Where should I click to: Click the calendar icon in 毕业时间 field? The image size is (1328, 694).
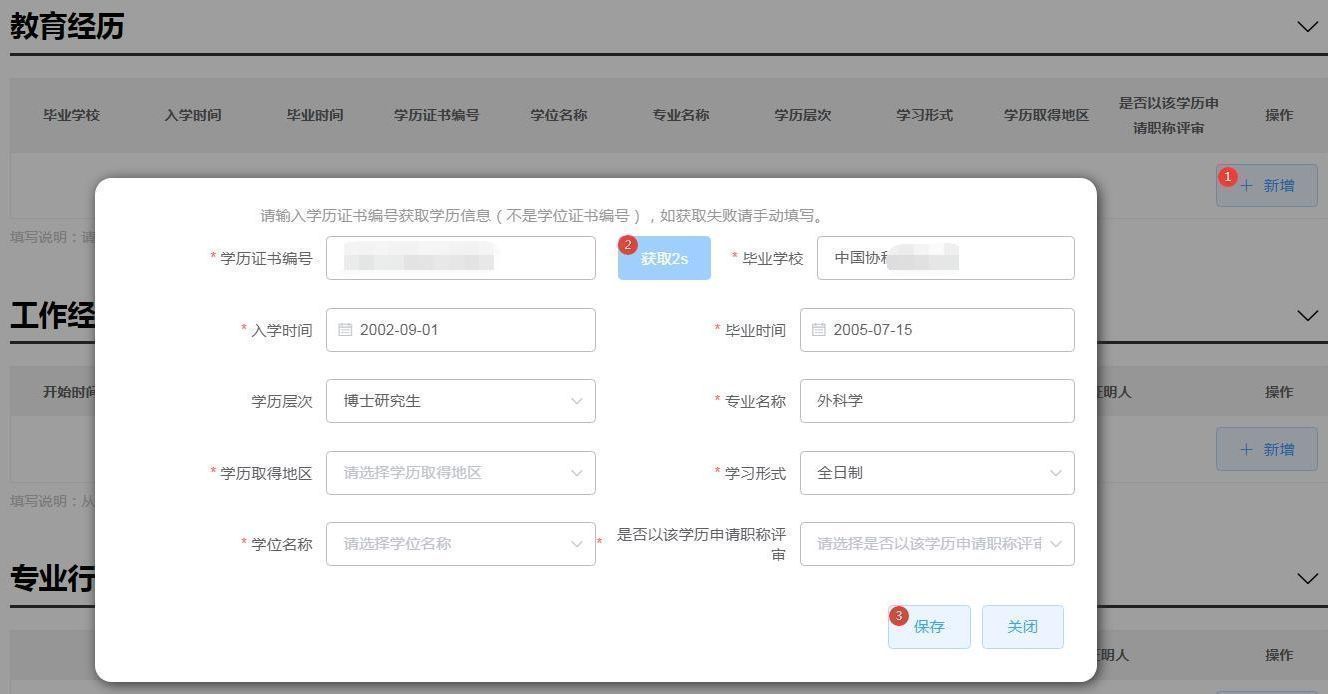pyautogui.click(x=819, y=330)
